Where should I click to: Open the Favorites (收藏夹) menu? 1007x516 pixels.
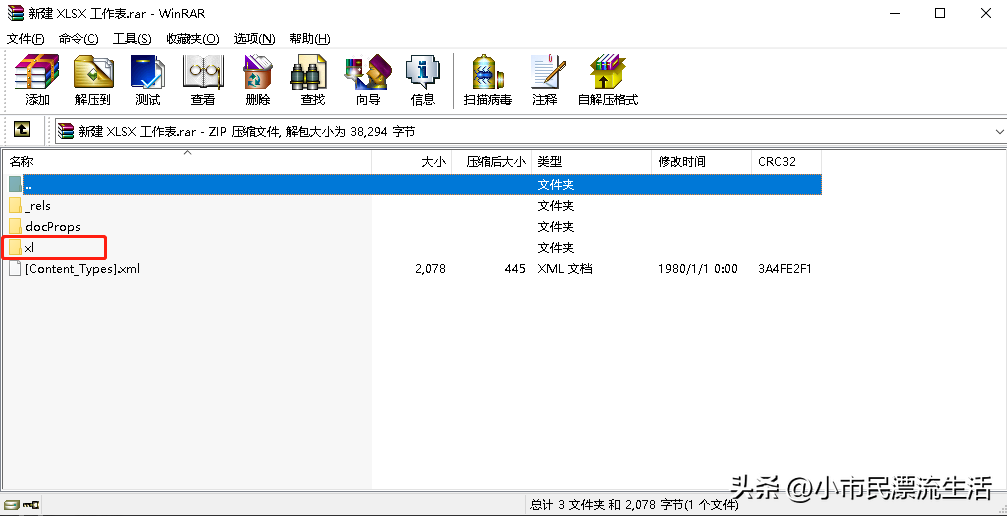[193, 39]
